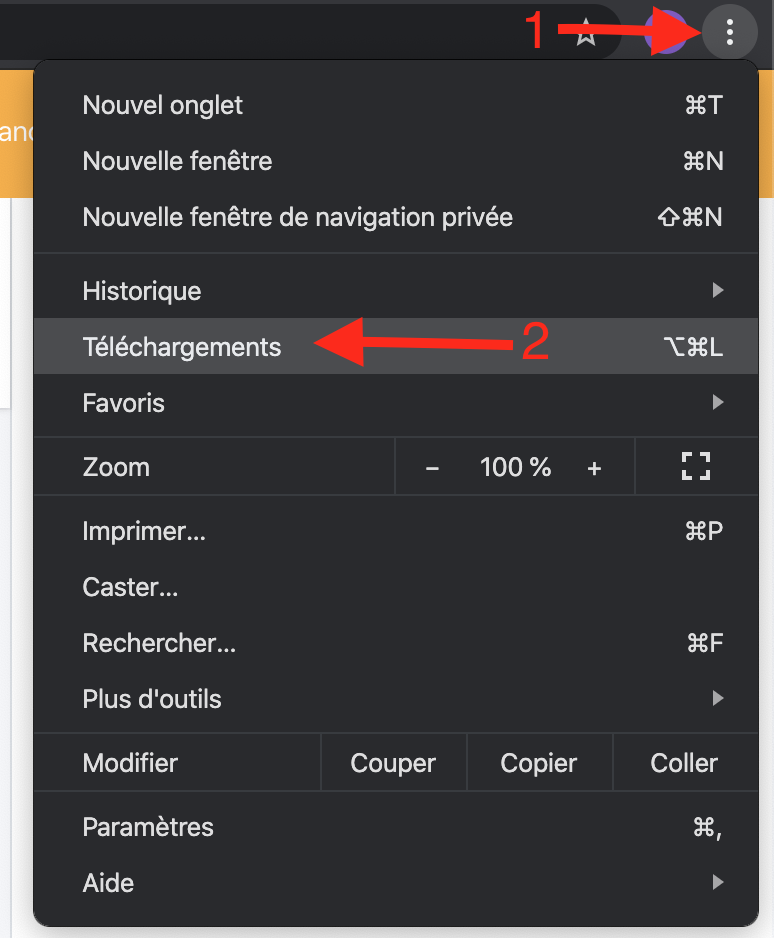Viewport: 774px width, 938px height.
Task: Select Imprimer… menu entry
Action: pos(144,531)
